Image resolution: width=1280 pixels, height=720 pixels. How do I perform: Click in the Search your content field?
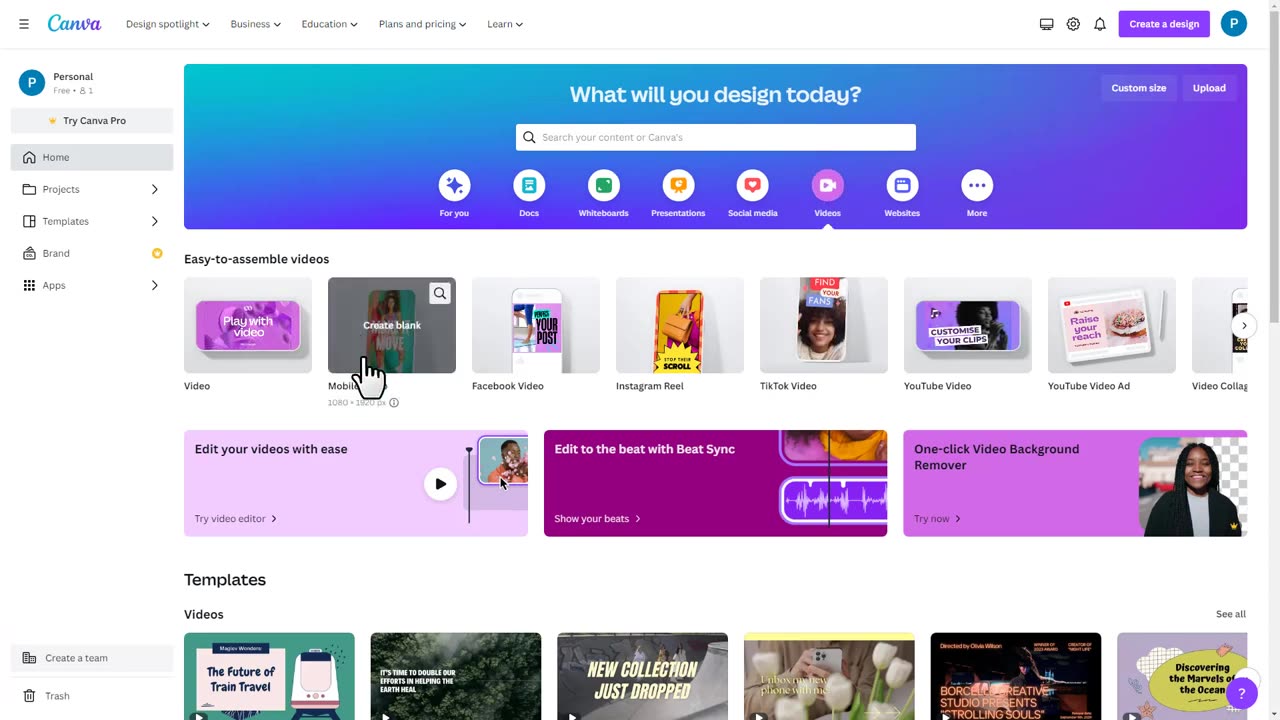click(716, 137)
